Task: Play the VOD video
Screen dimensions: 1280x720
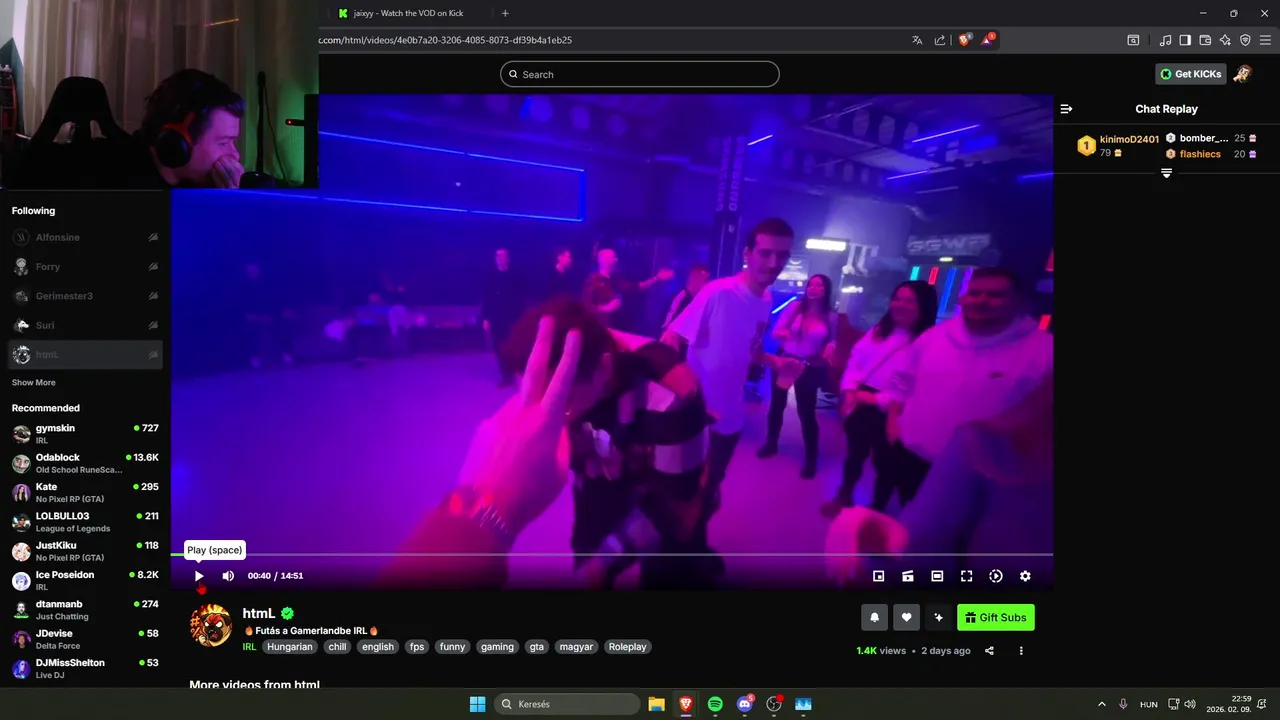Action: coord(199,576)
